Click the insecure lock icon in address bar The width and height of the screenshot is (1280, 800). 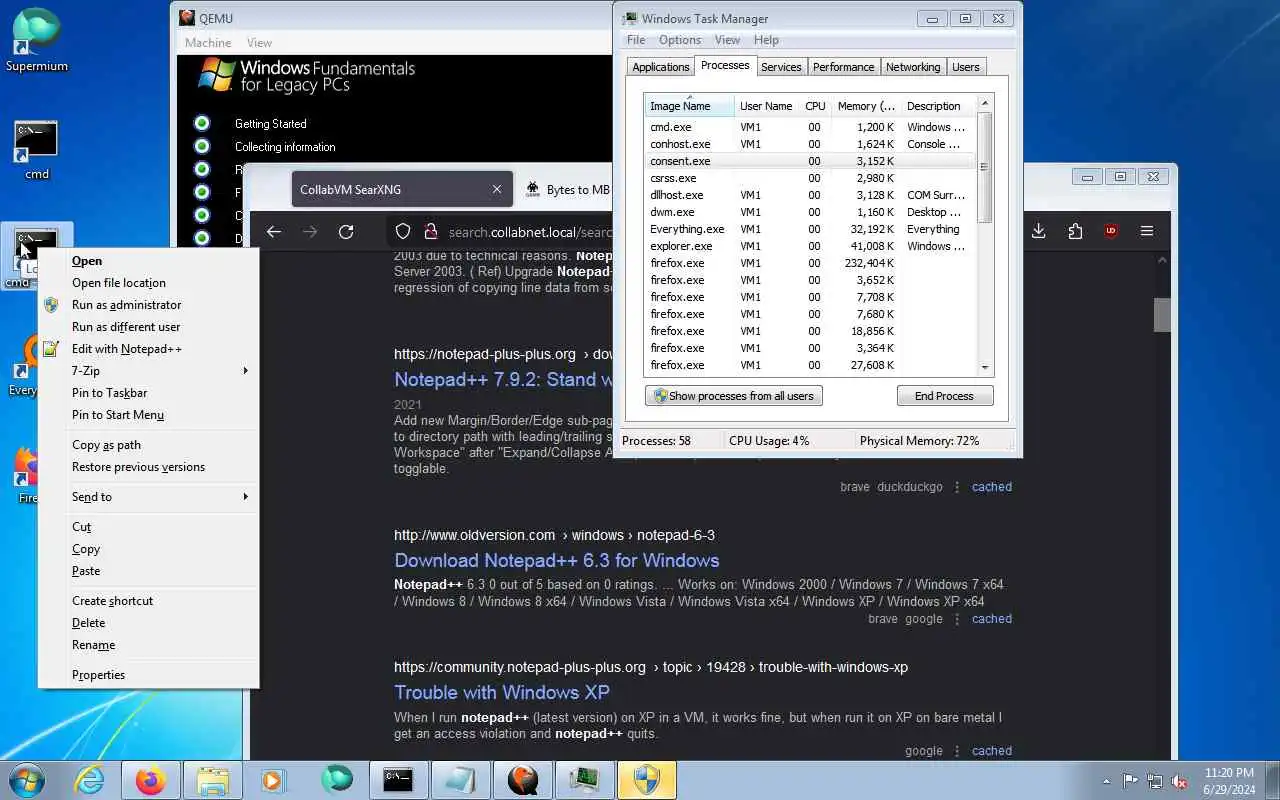pyautogui.click(x=431, y=232)
